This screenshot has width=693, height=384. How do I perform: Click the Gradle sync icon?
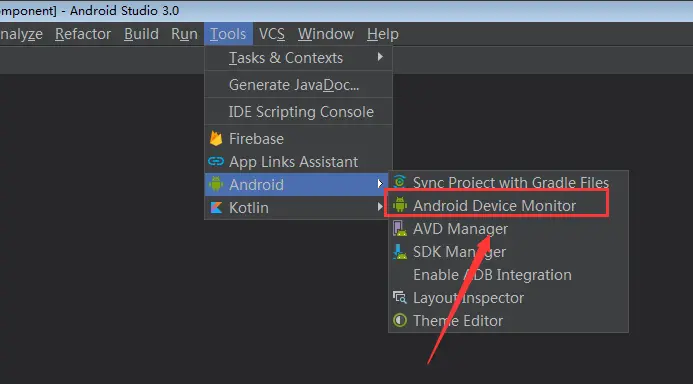[x=400, y=181]
